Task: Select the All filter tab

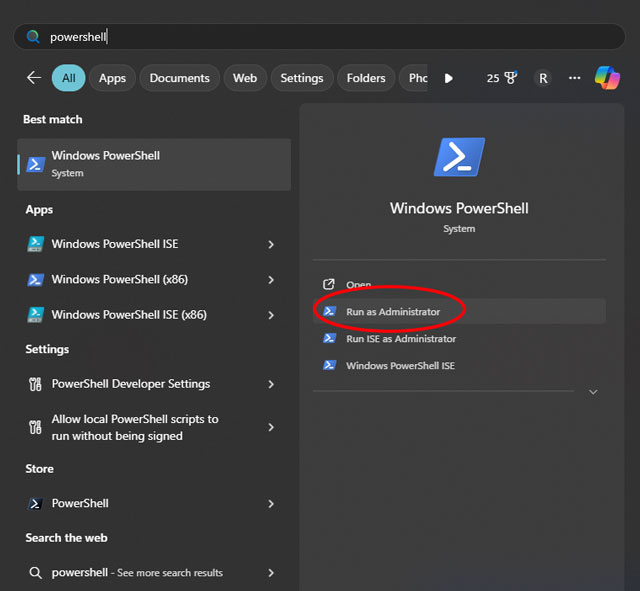Action: [x=69, y=78]
